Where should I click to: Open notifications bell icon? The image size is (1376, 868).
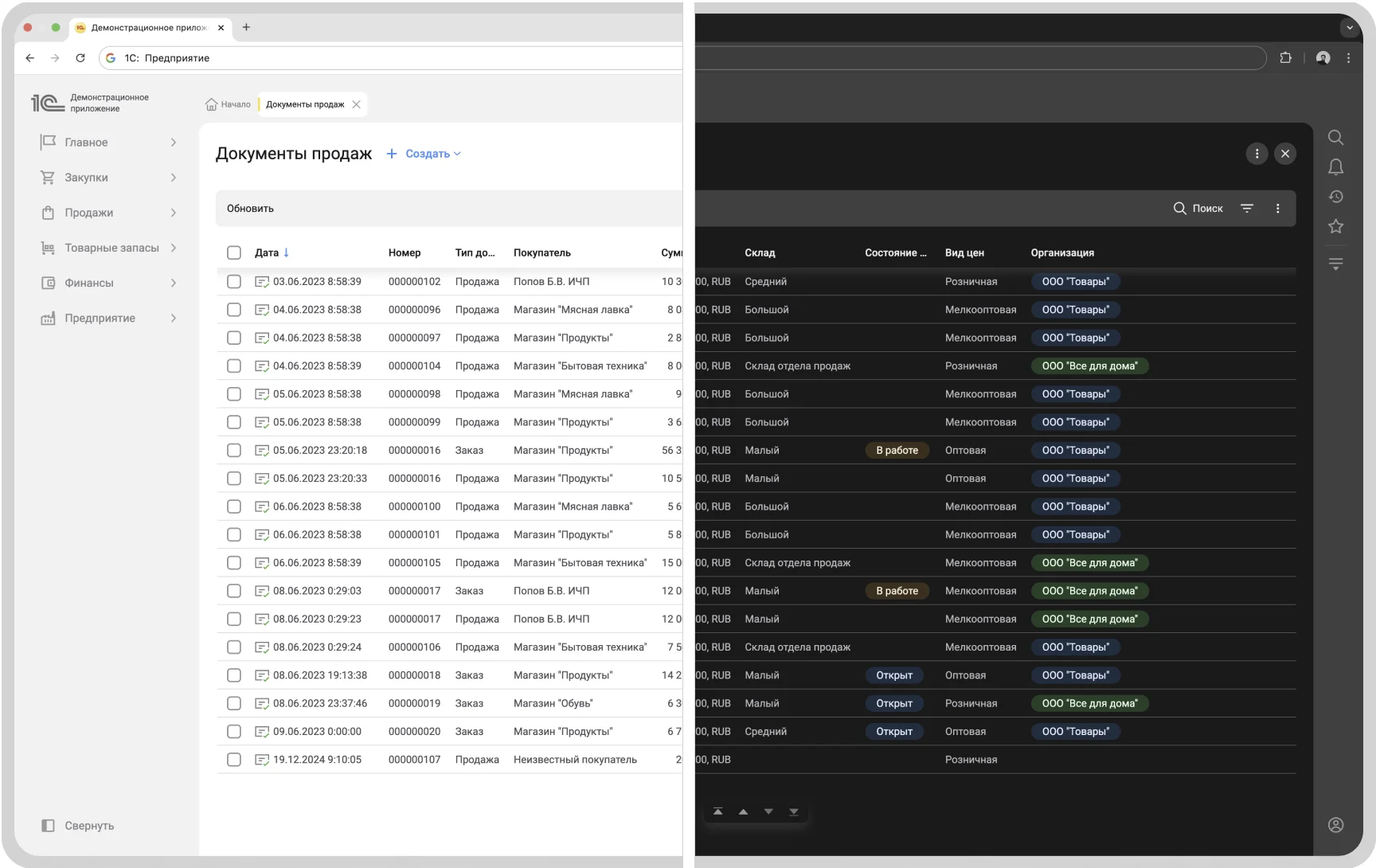[x=1335, y=166]
